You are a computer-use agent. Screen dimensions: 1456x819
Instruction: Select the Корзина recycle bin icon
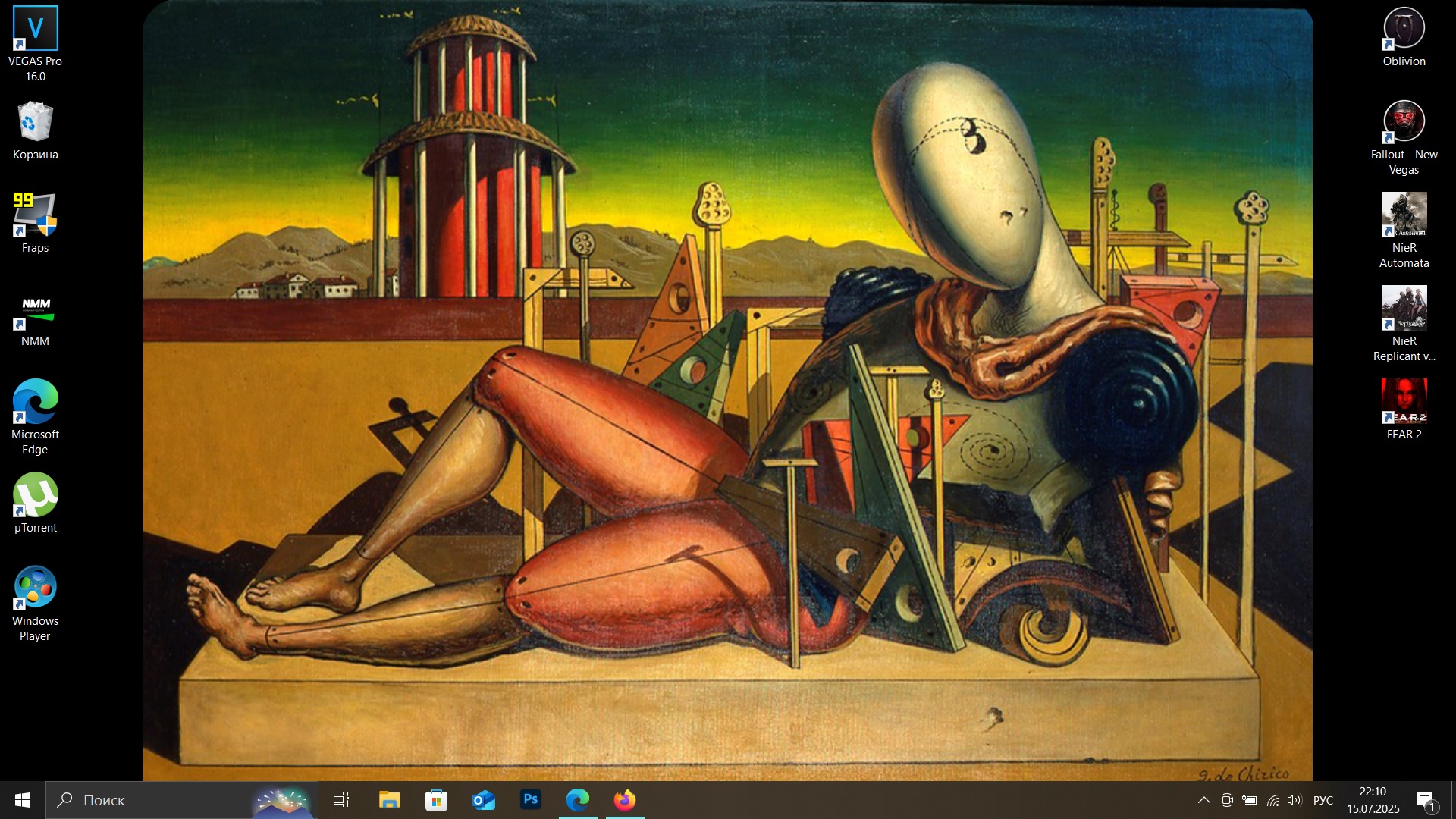(35, 131)
